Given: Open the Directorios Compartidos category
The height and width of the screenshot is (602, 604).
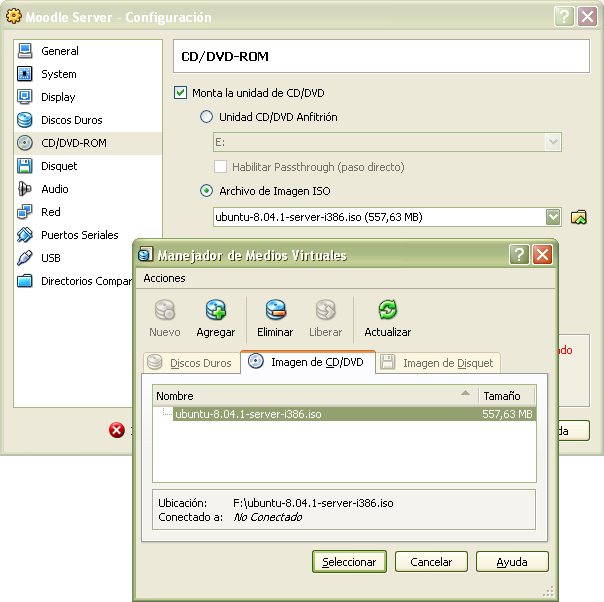Looking at the screenshot, I should tap(73, 281).
